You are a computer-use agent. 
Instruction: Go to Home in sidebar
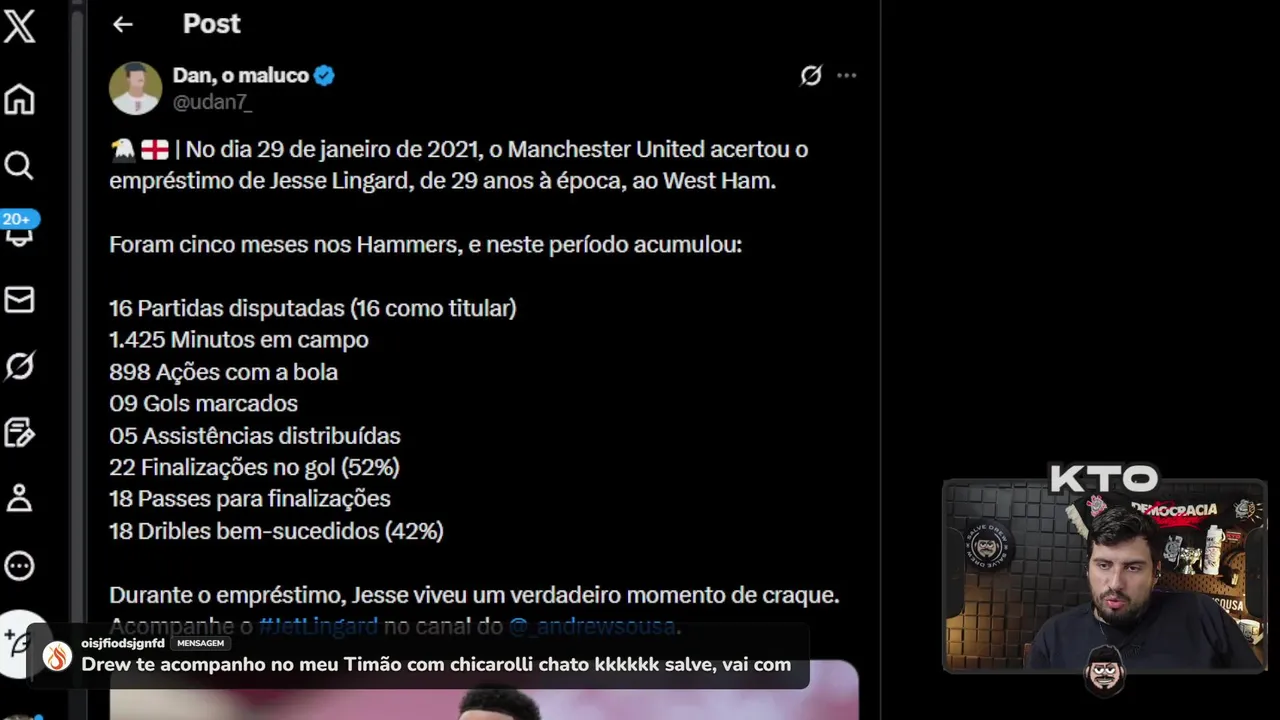[x=19, y=99]
